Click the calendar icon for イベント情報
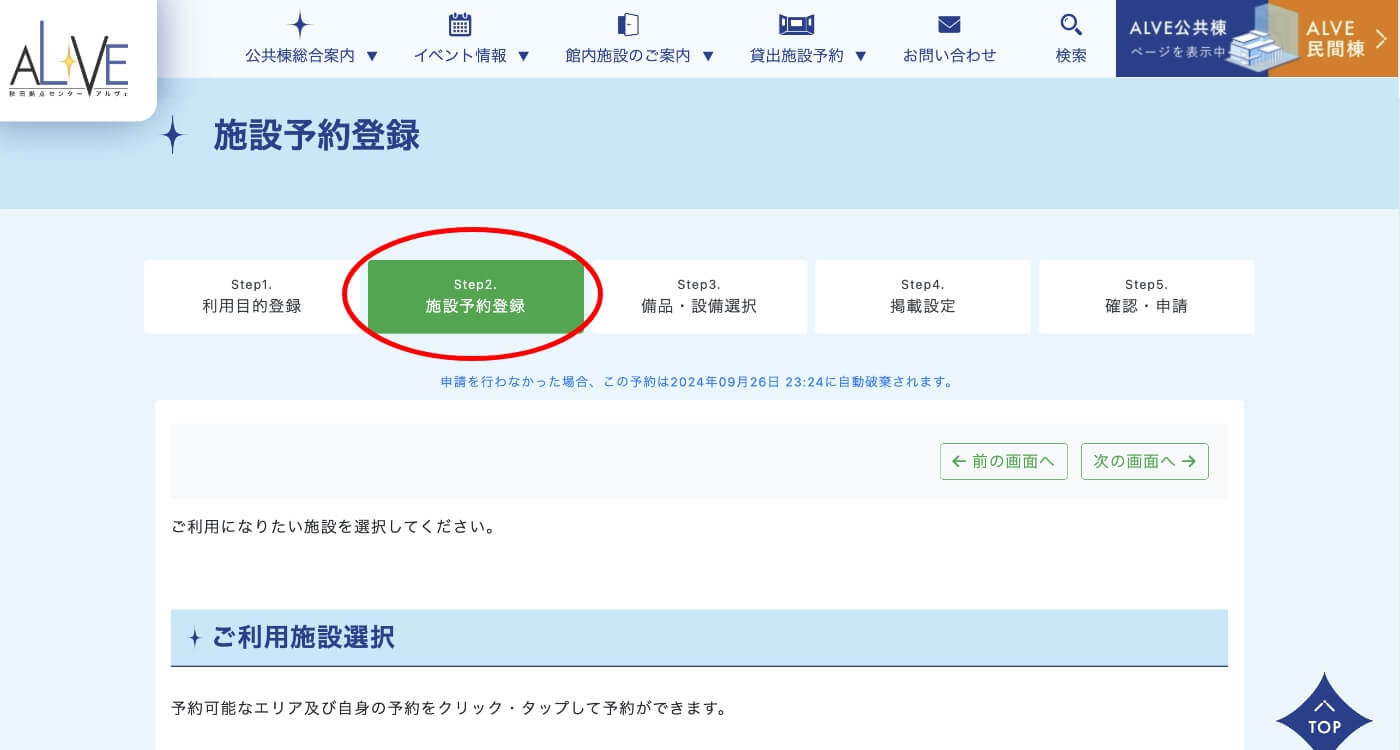 [x=460, y=25]
